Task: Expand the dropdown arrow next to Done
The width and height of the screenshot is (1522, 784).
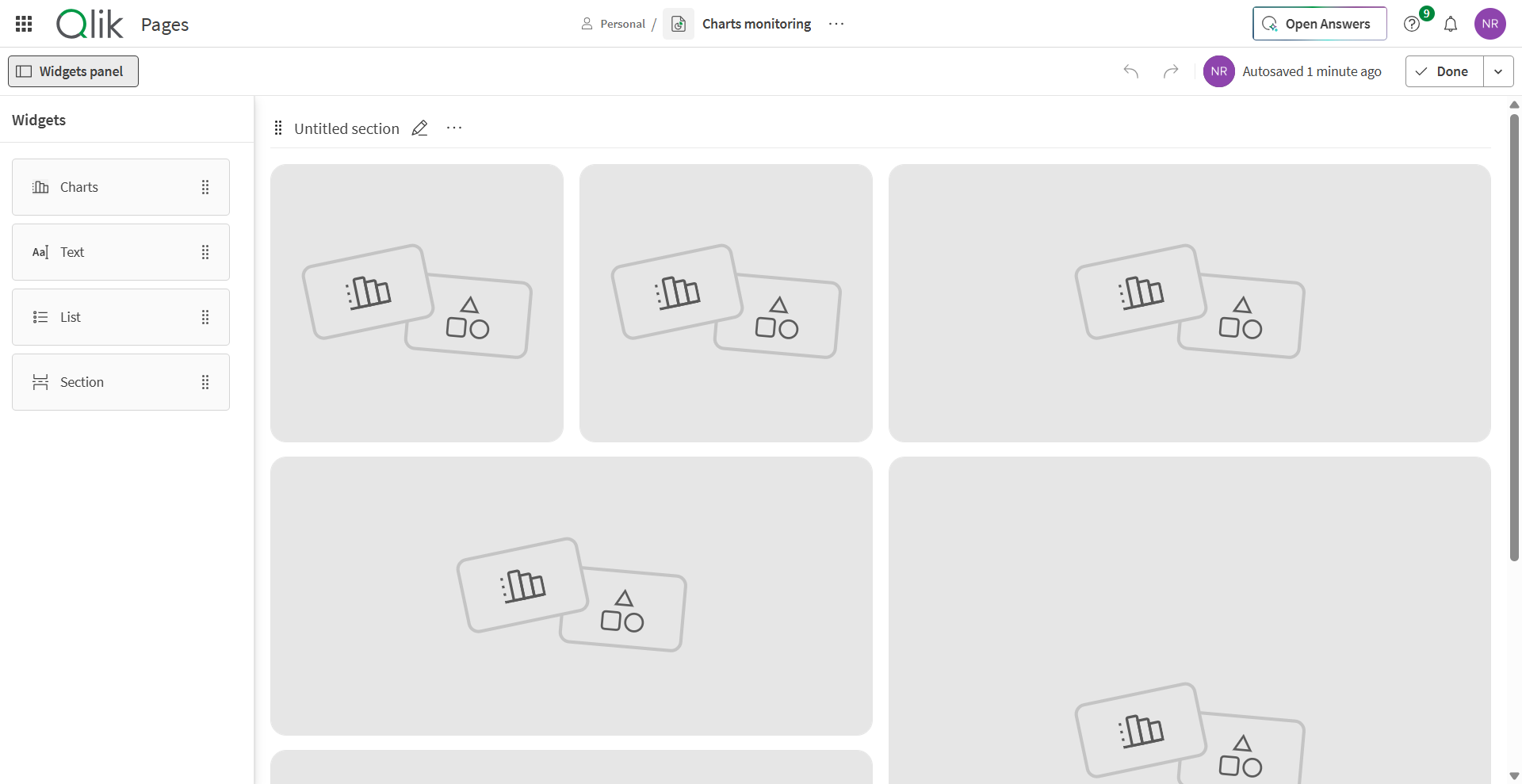Action: (x=1498, y=71)
